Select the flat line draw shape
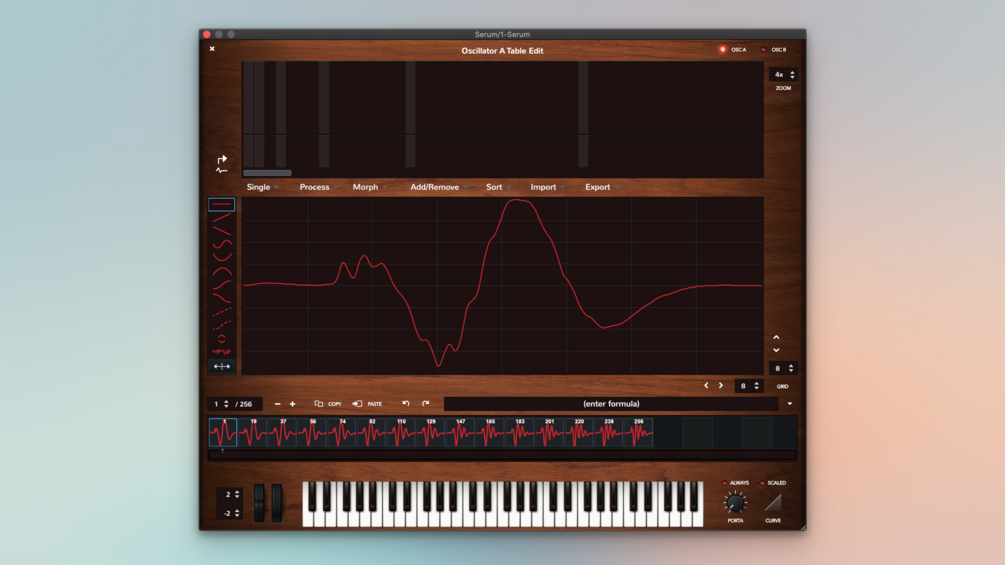 point(222,204)
